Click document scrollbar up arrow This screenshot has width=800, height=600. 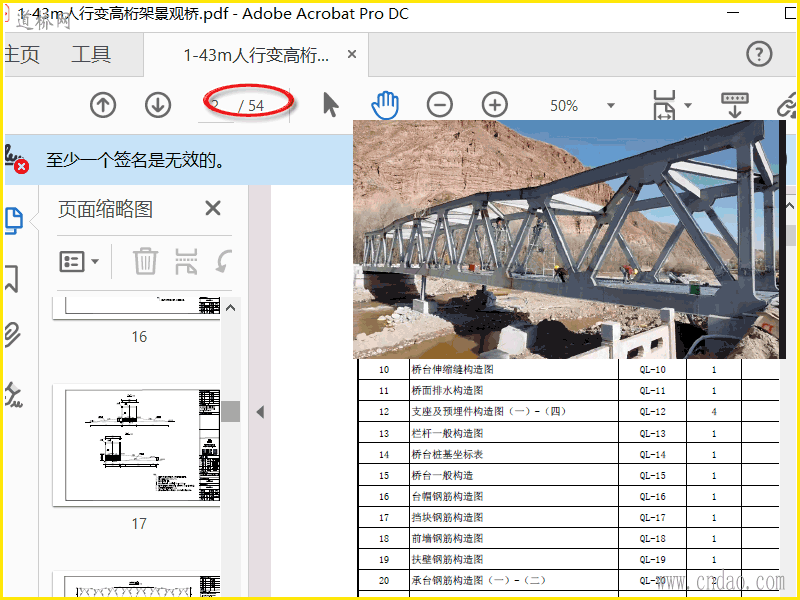pyautogui.click(x=790, y=206)
